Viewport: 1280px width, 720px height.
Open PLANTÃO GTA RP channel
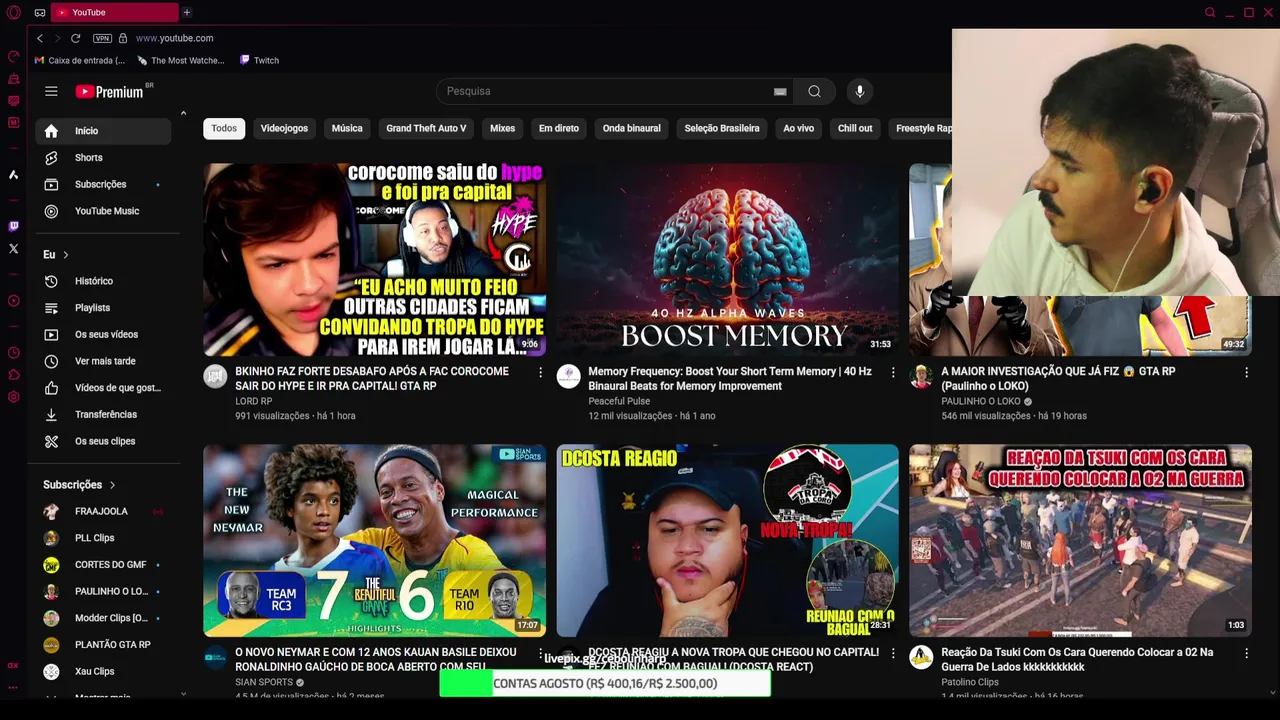[x=103, y=645]
